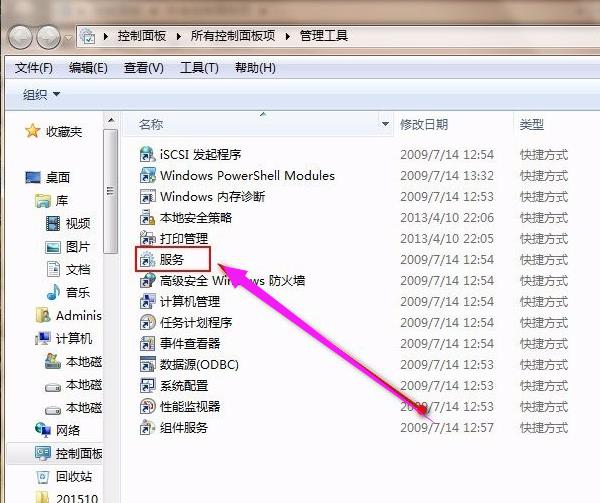Click the 性能监视器 icon
Image resolution: width=600 pixels, height=503 pixels.
click(x=148, y=406)
